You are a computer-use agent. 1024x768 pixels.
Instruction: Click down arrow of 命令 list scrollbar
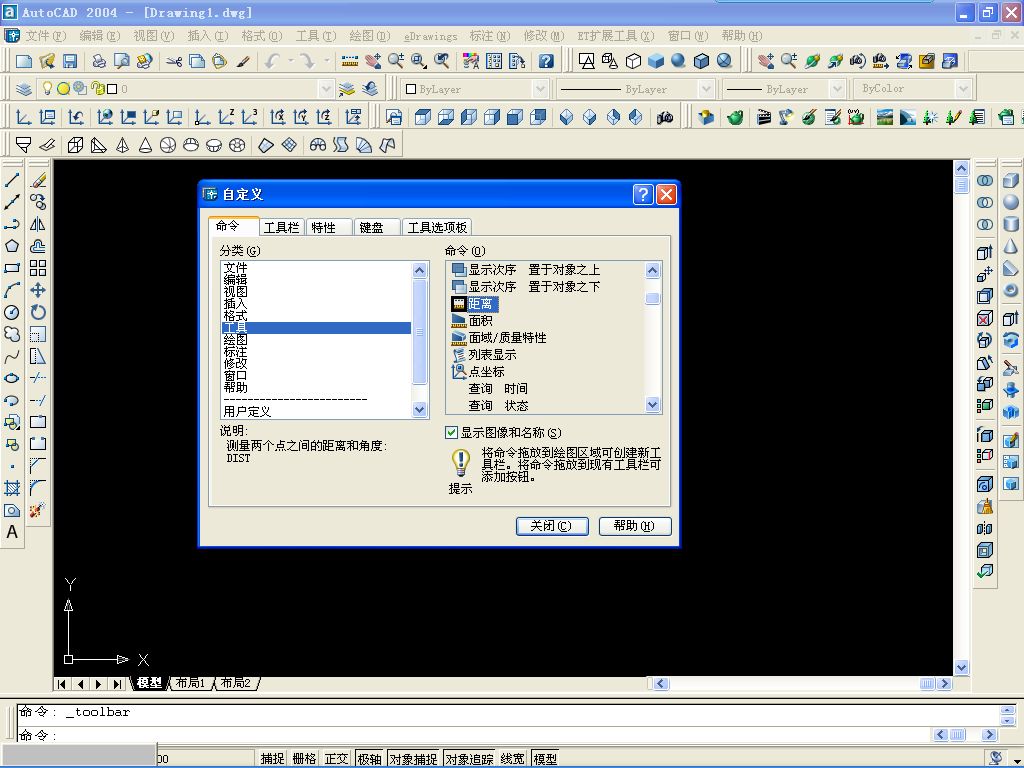point(652,405)
